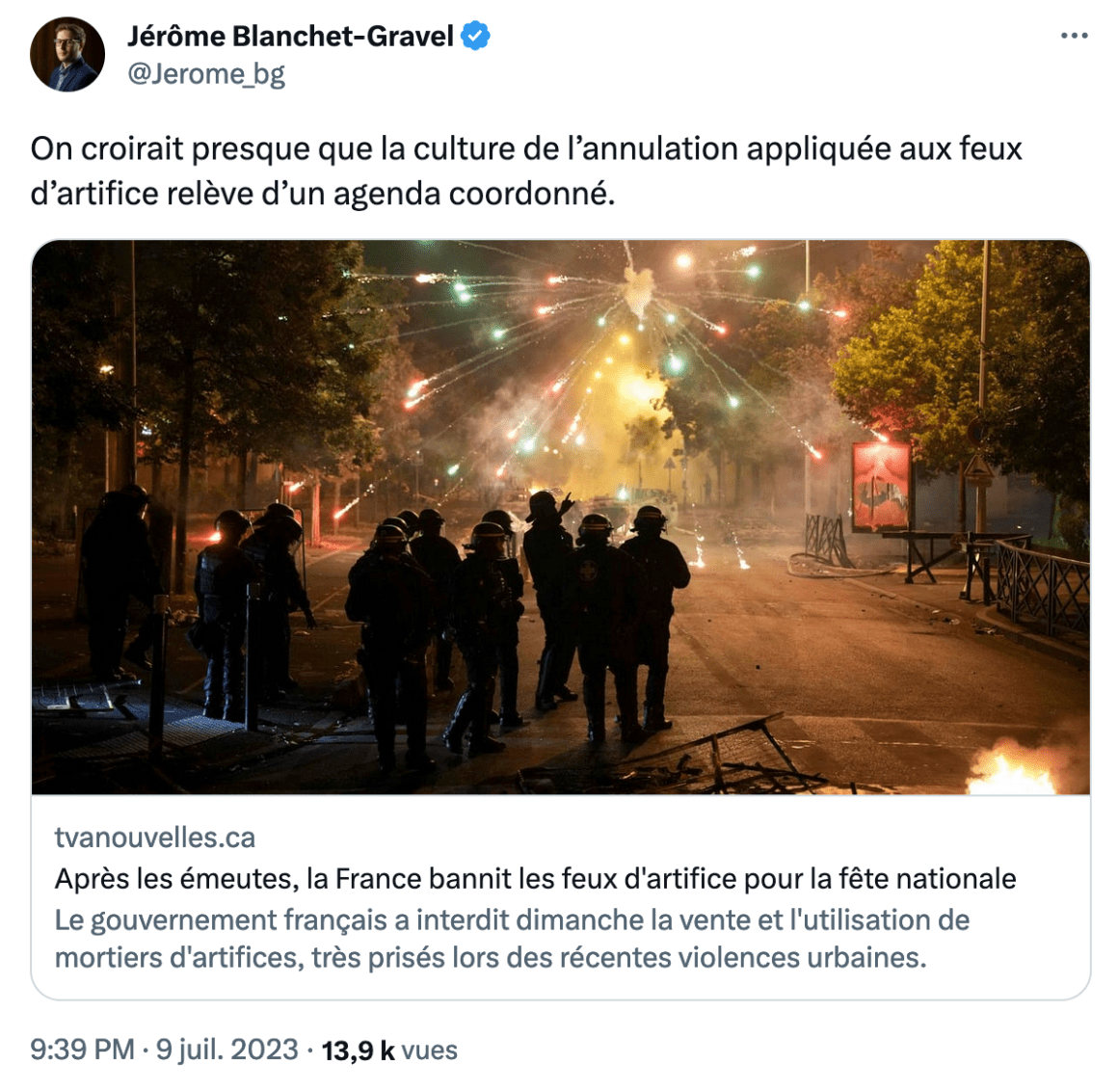The image size is (1118, 1092).
Task: Click the blue verified badge icon
Action: pos(475,36)
